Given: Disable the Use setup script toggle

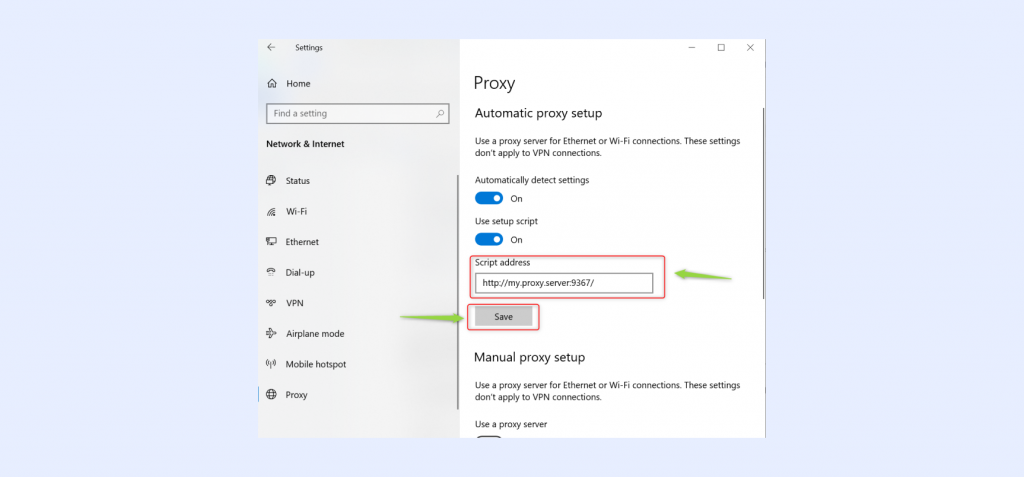Looking at the screenshot, I should coord(489,239).
